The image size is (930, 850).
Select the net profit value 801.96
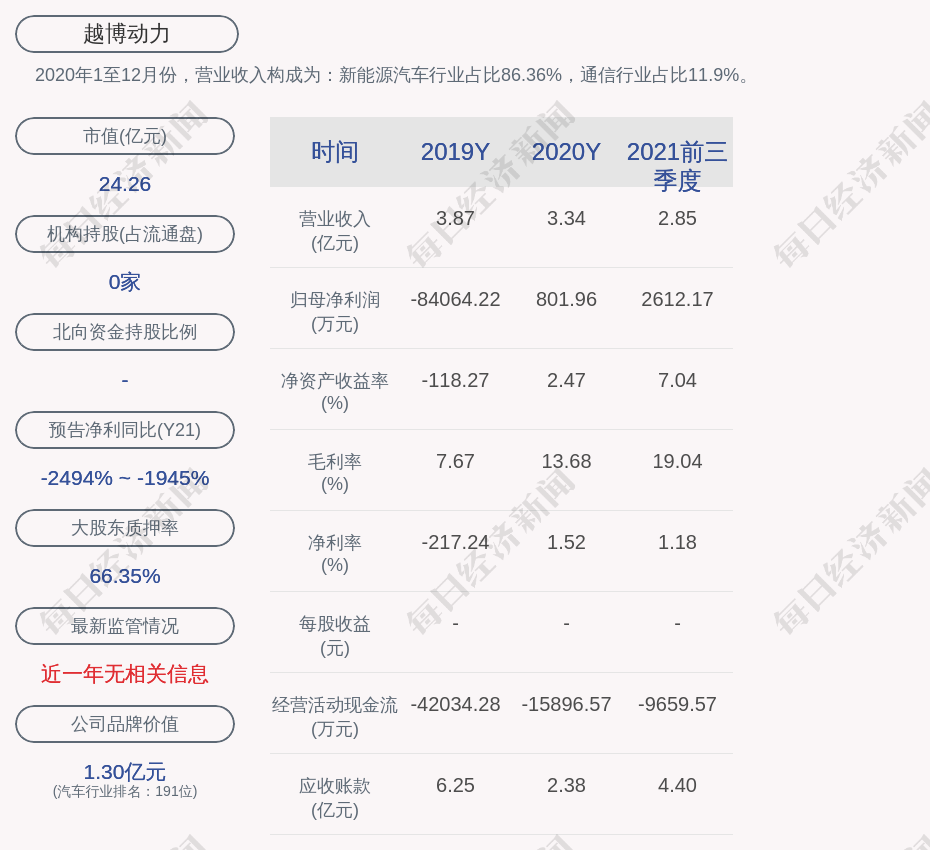566,299
